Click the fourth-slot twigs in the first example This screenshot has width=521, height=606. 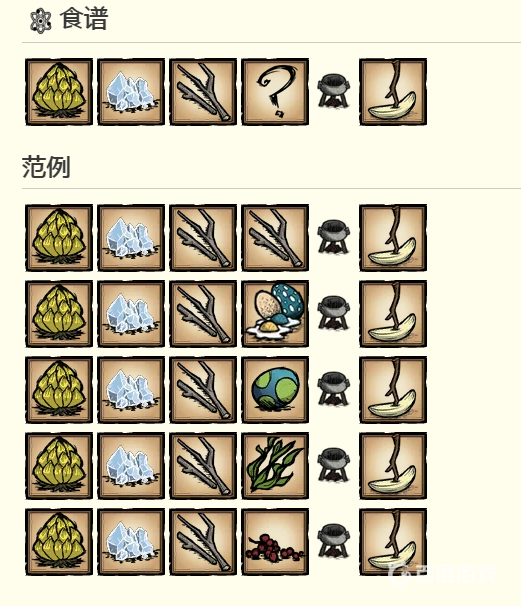pos(275,238)
